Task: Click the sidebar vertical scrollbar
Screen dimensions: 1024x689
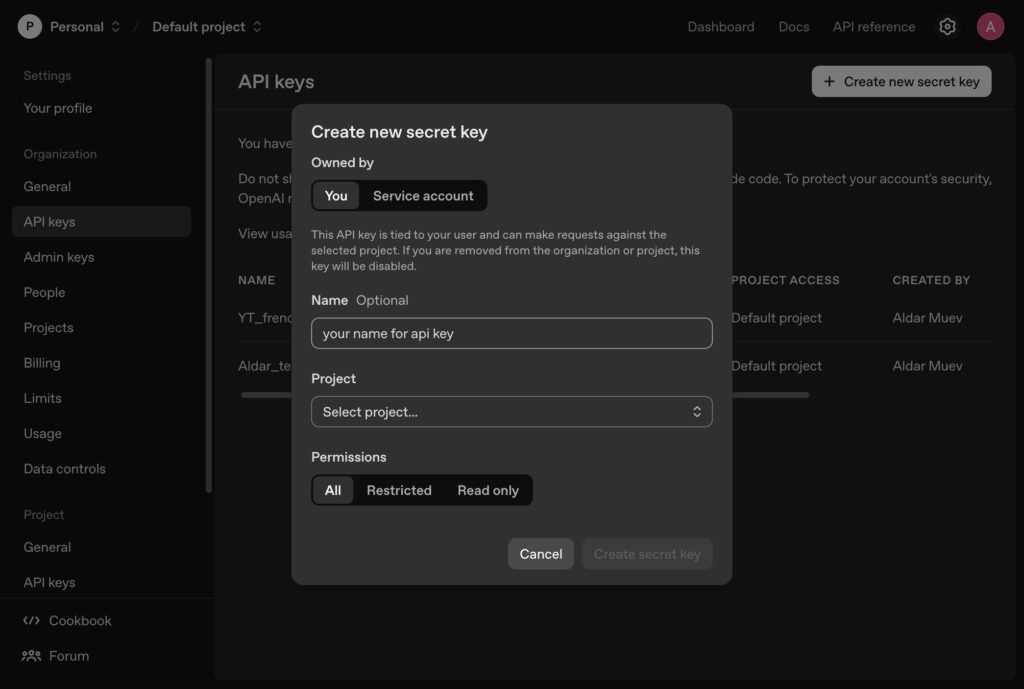Action: (208, 275)
